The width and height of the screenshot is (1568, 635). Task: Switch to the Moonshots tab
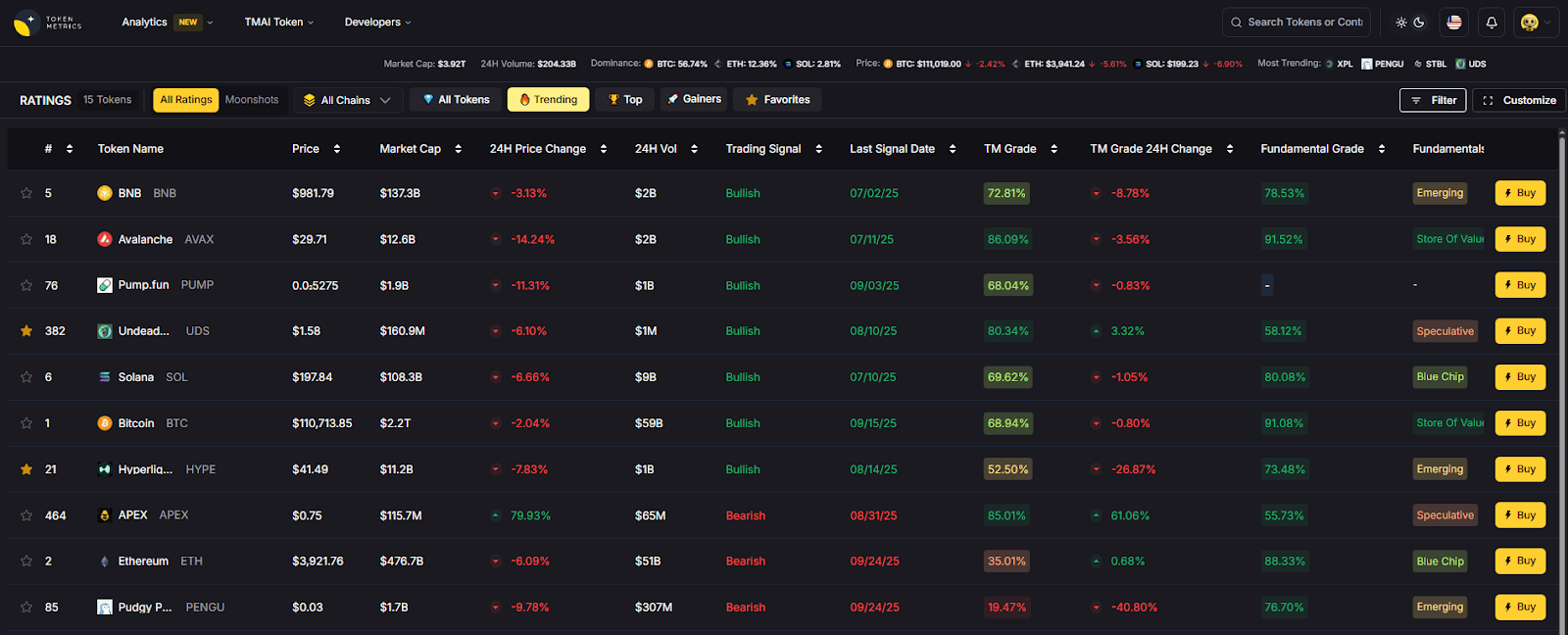click(252, 100)
